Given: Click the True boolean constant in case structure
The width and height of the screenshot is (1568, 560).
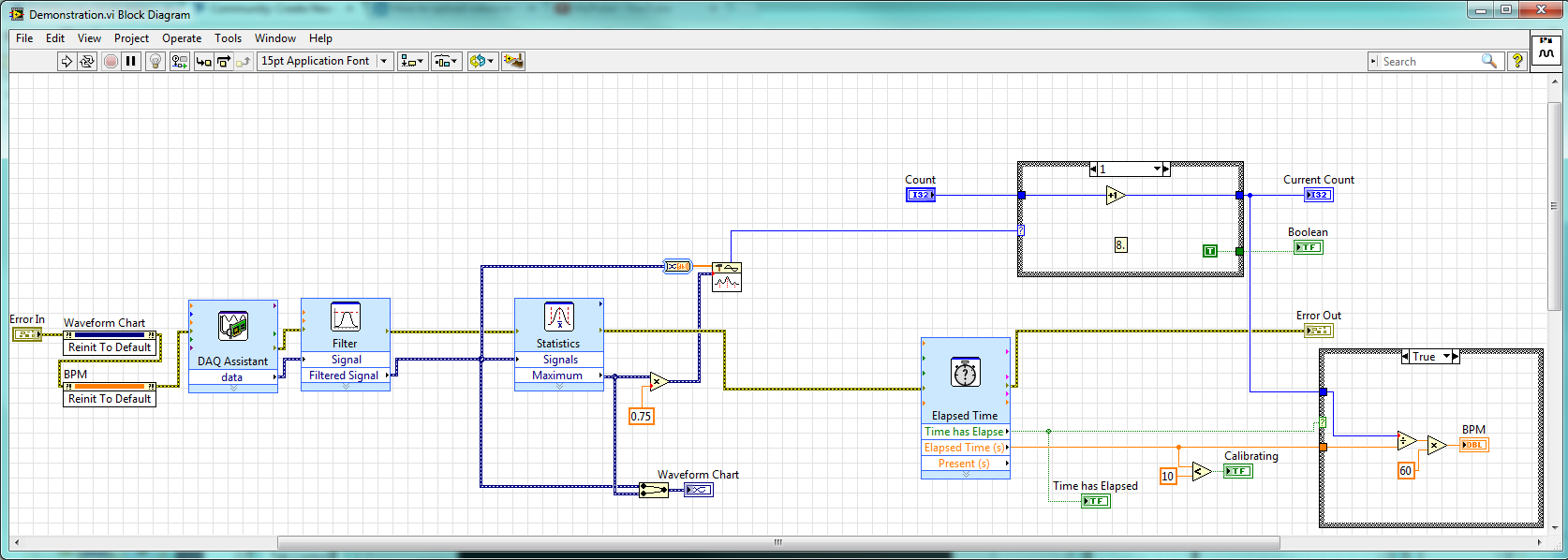Looking at the screenshot, I should tap(1209, 251).
